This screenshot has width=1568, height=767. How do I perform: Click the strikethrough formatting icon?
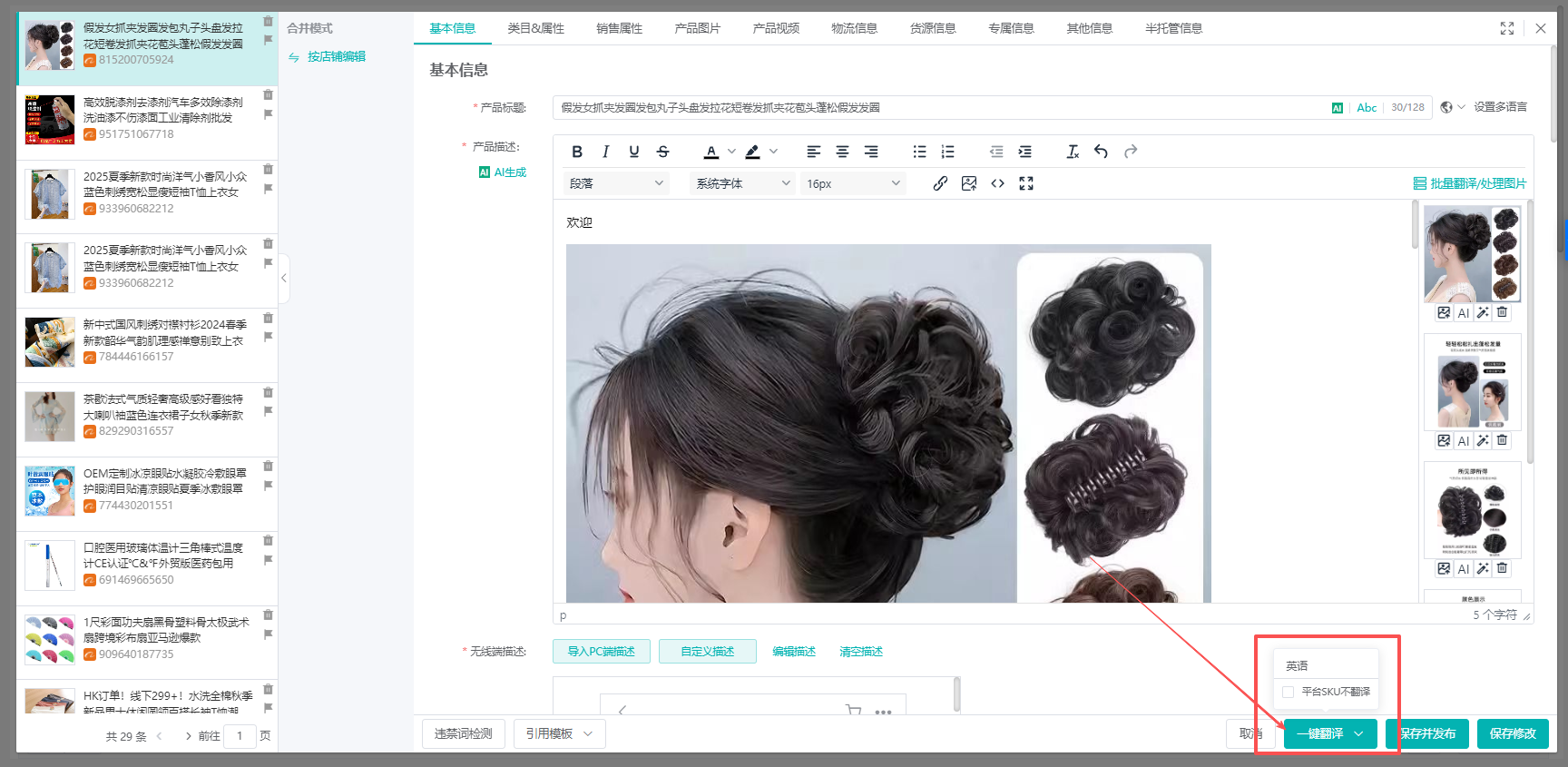point(662,152)
